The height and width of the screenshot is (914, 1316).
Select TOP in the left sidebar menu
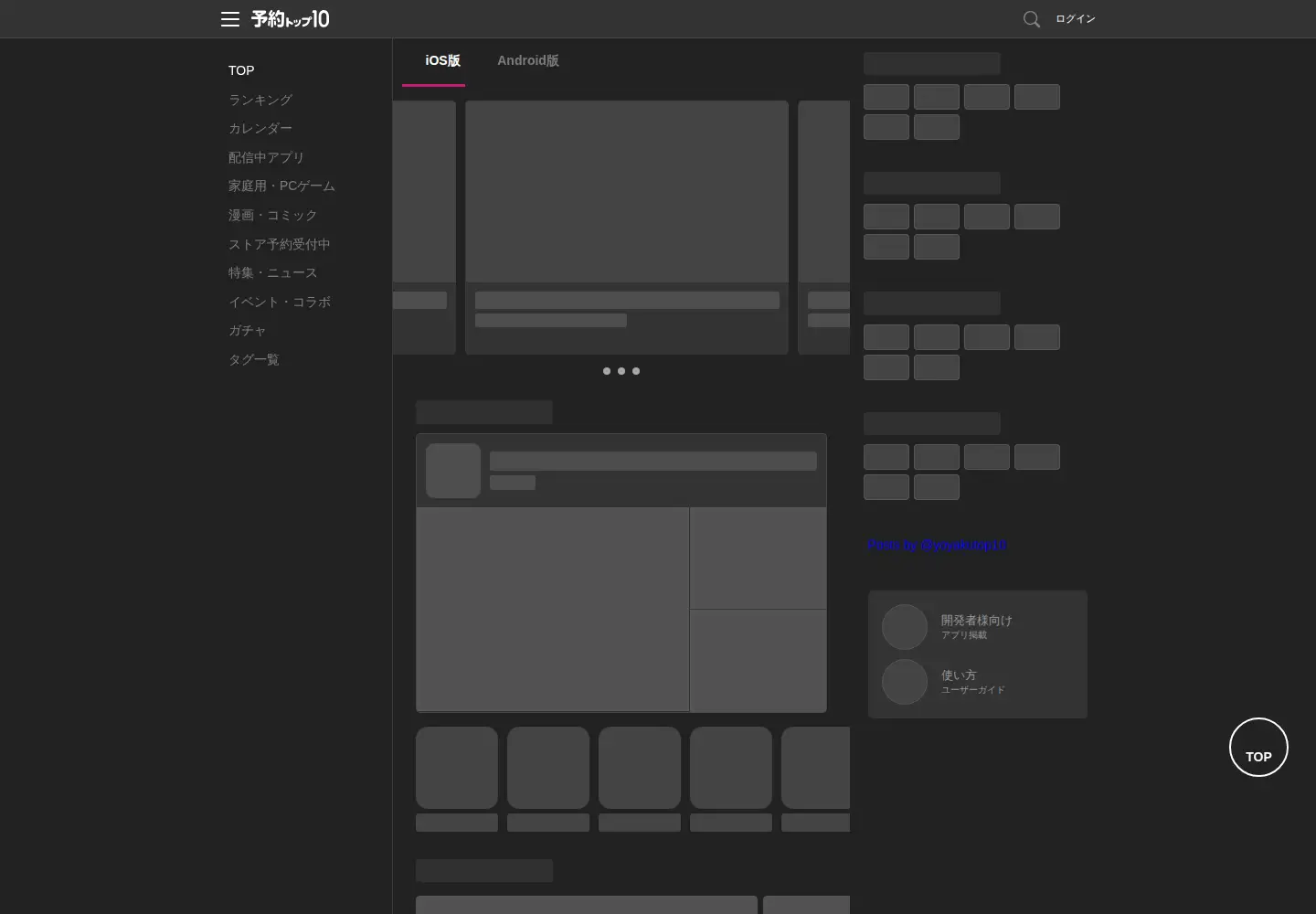pyautogui.click(x=241, y=70)
